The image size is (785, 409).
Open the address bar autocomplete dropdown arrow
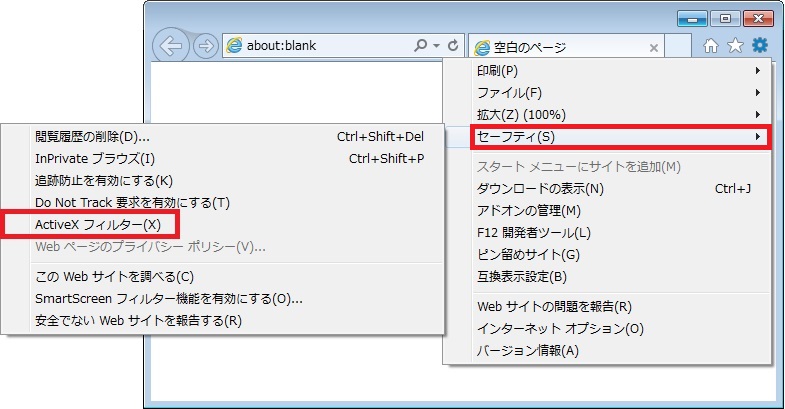point(437,46)
